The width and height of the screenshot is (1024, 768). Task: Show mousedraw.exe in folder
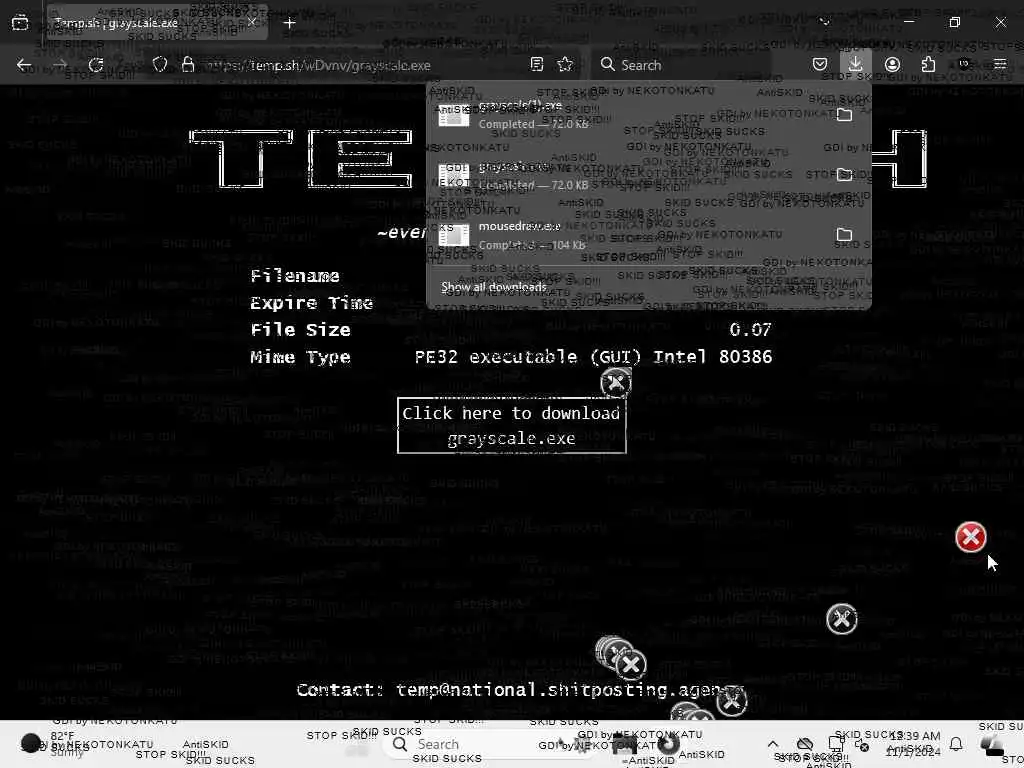pyautogui.click(x=844, y=234)
